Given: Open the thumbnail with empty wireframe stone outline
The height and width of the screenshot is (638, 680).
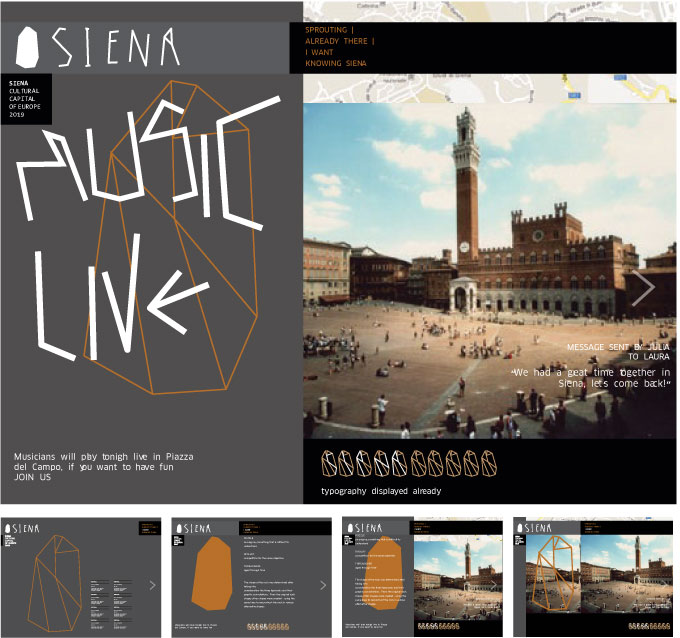Looking at the screenshot, I should click(81, 577).
